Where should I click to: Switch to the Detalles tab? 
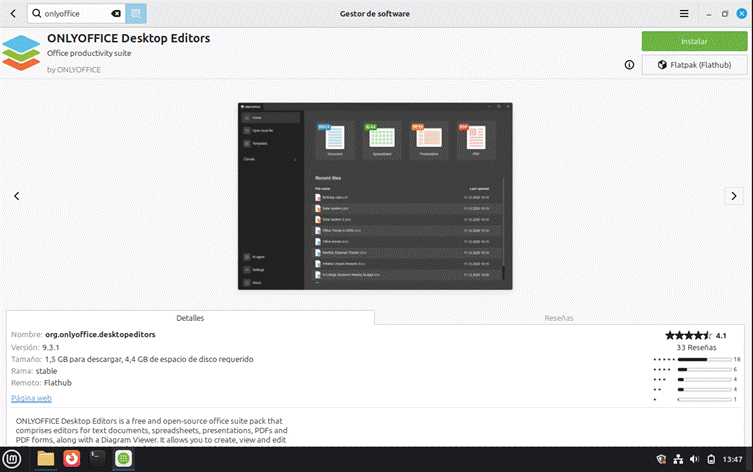[190, 318]
